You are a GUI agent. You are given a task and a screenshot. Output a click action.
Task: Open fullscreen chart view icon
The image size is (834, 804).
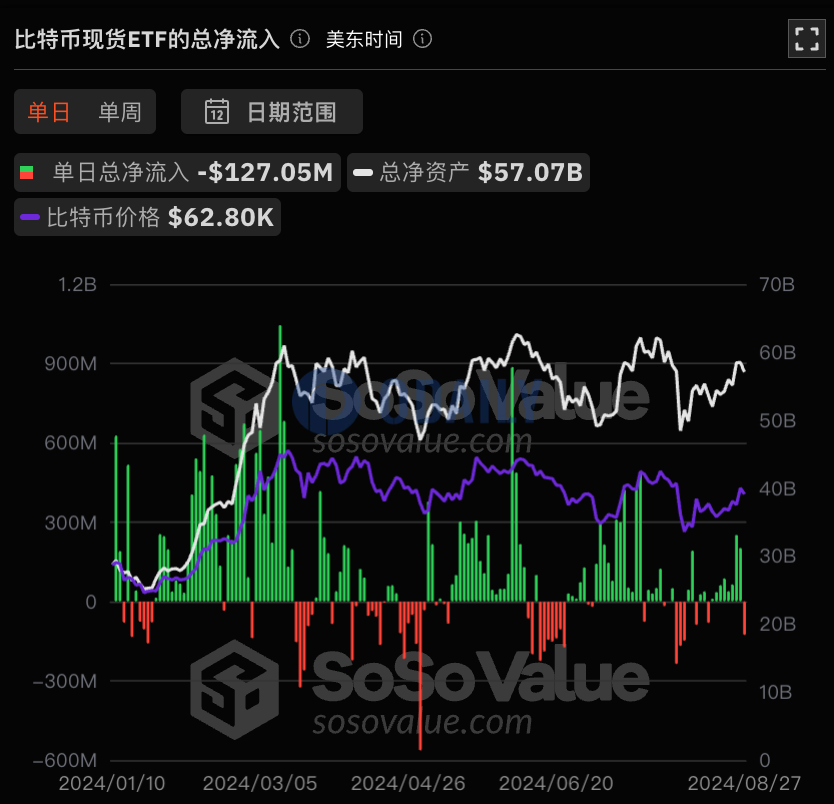806,39
